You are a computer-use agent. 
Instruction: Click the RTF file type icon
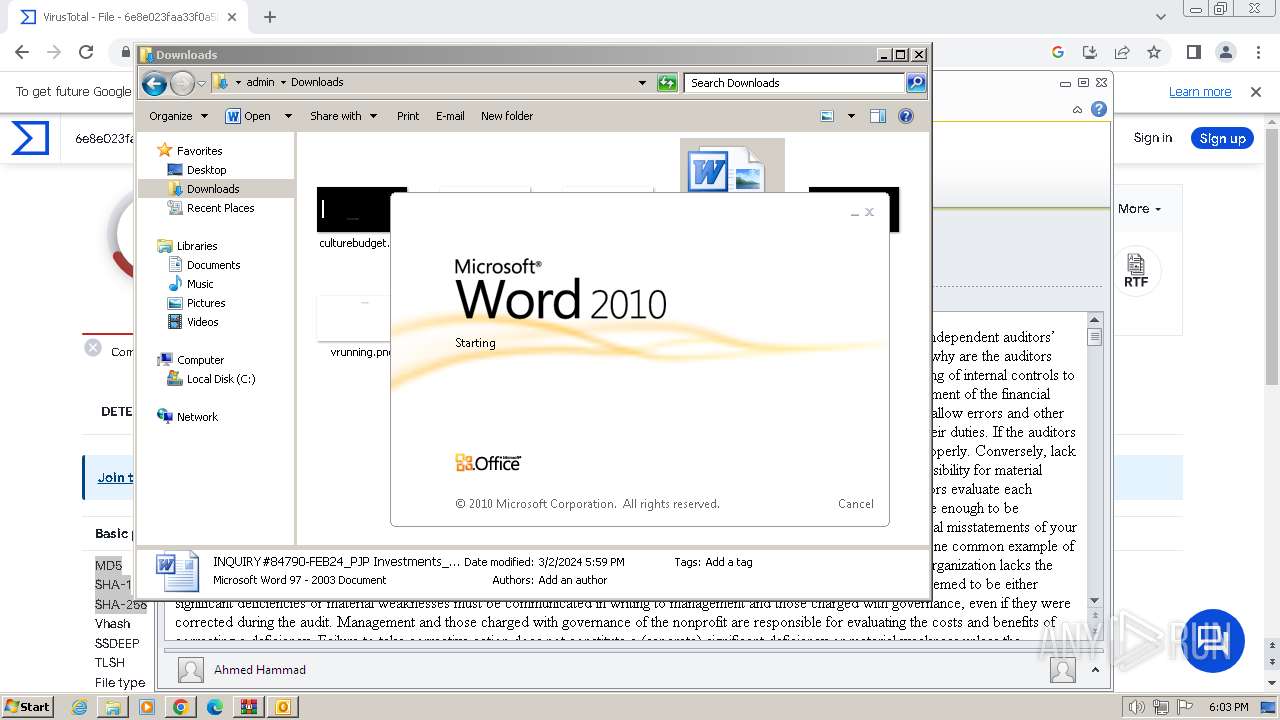[1136, 271]
